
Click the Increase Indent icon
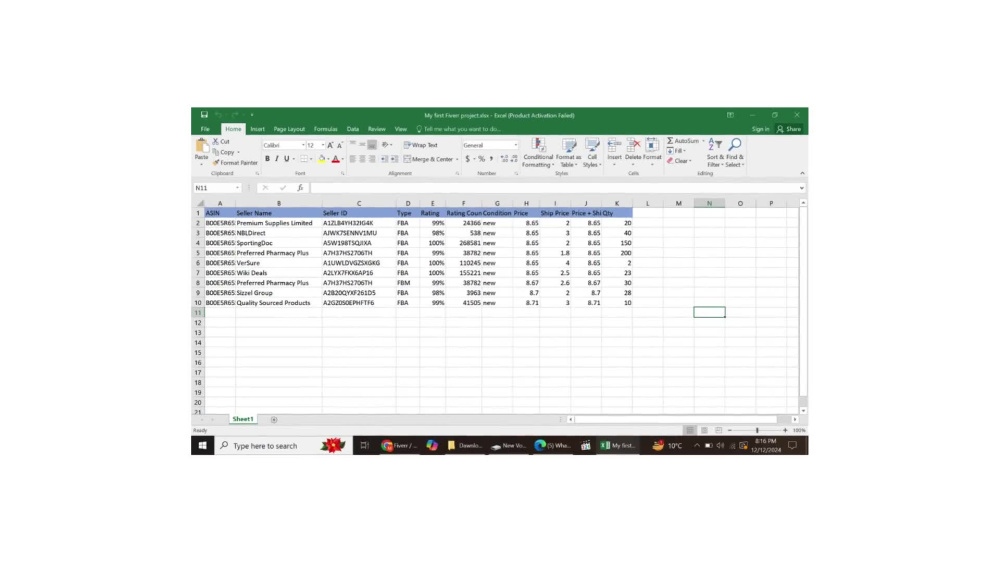[394, 159]
